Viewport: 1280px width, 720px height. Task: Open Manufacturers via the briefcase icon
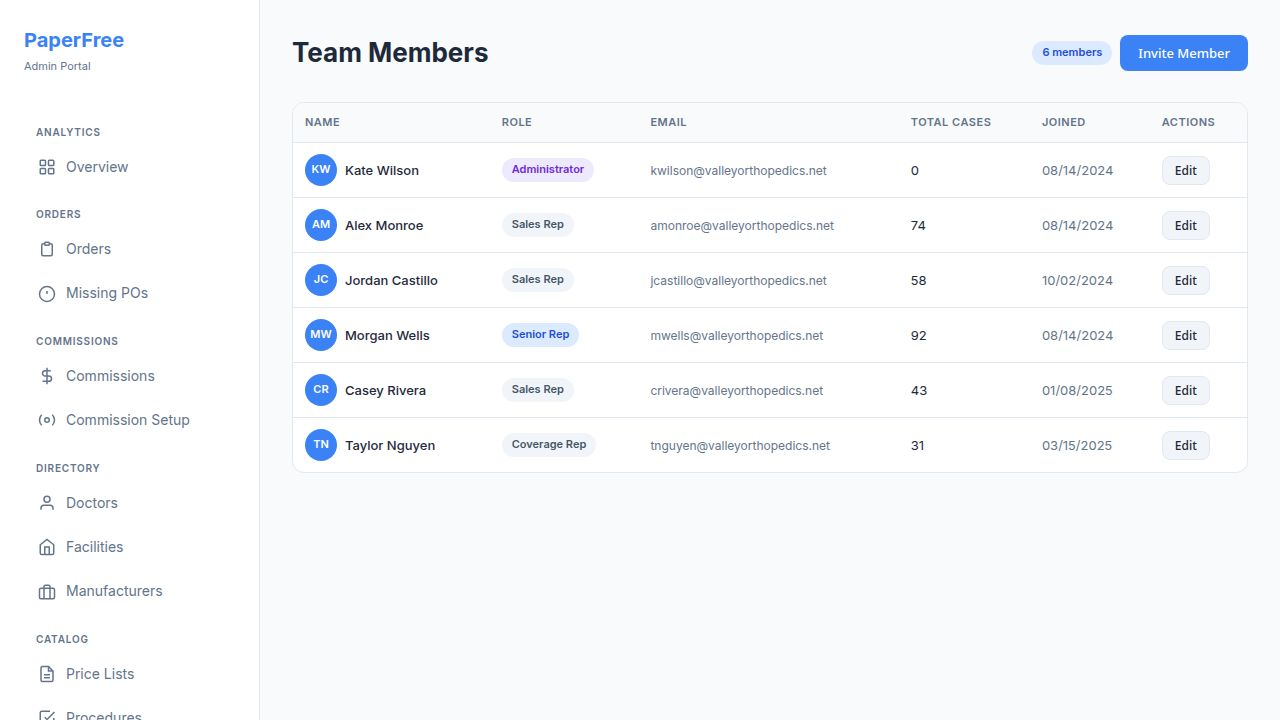coord(46,591)
